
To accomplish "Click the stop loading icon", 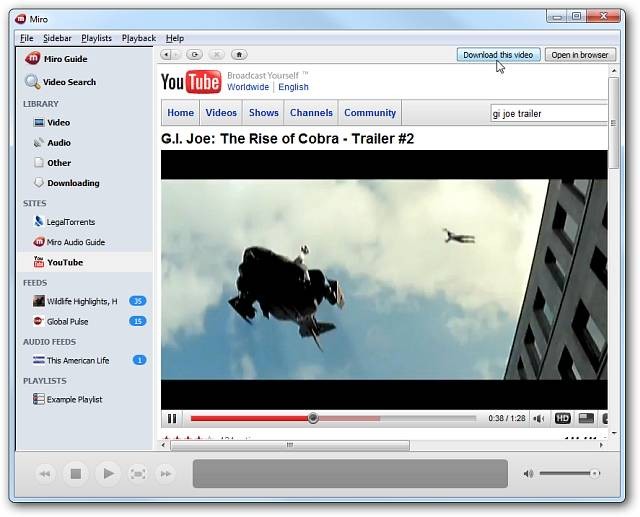I will click(x=217, y=54).
